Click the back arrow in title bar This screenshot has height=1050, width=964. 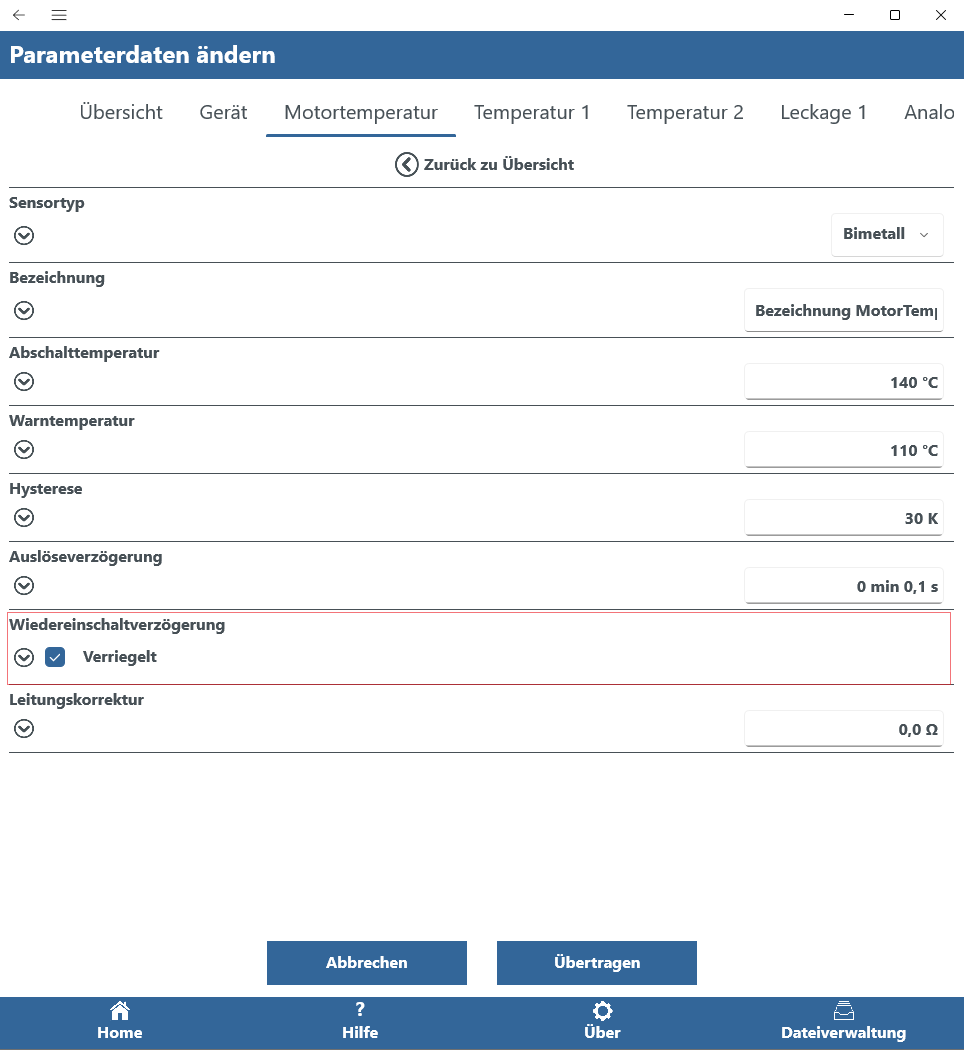pyautogui.click(x=19, y=15)
